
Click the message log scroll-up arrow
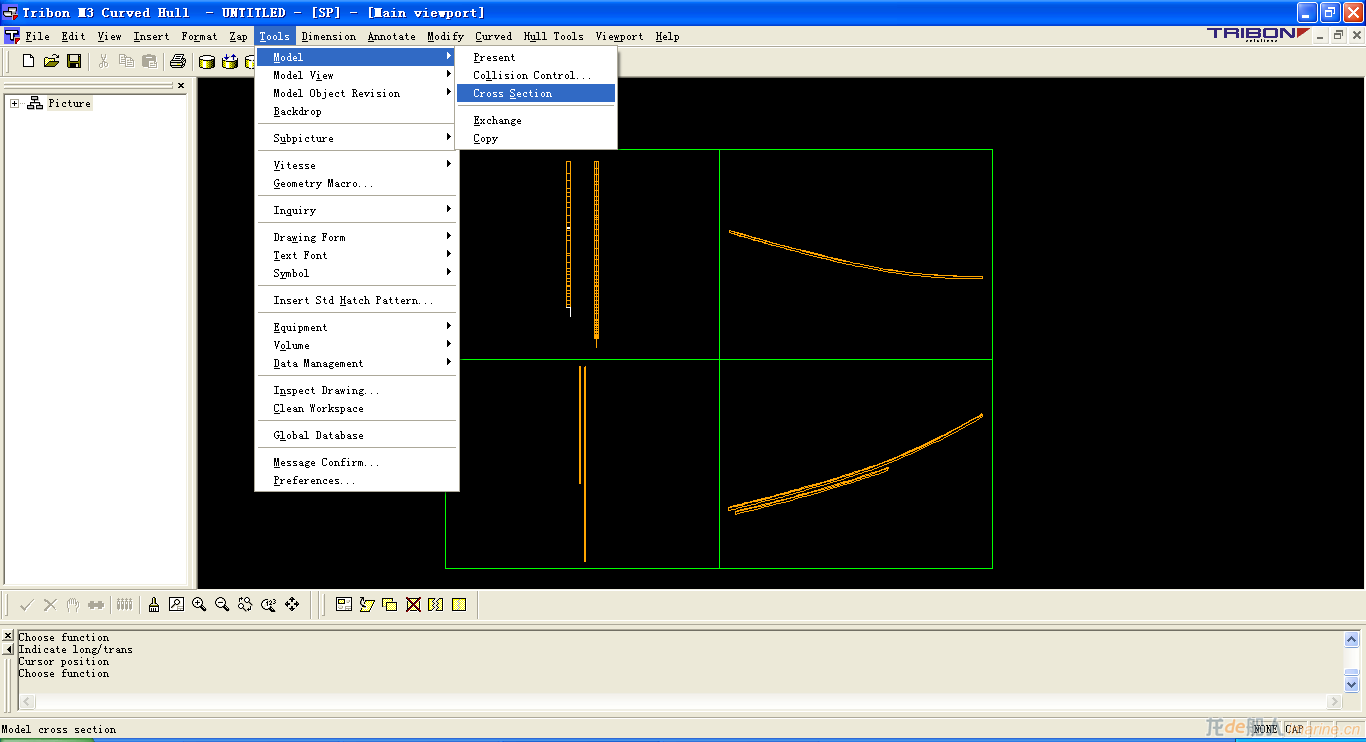[x=1352, y=639]
